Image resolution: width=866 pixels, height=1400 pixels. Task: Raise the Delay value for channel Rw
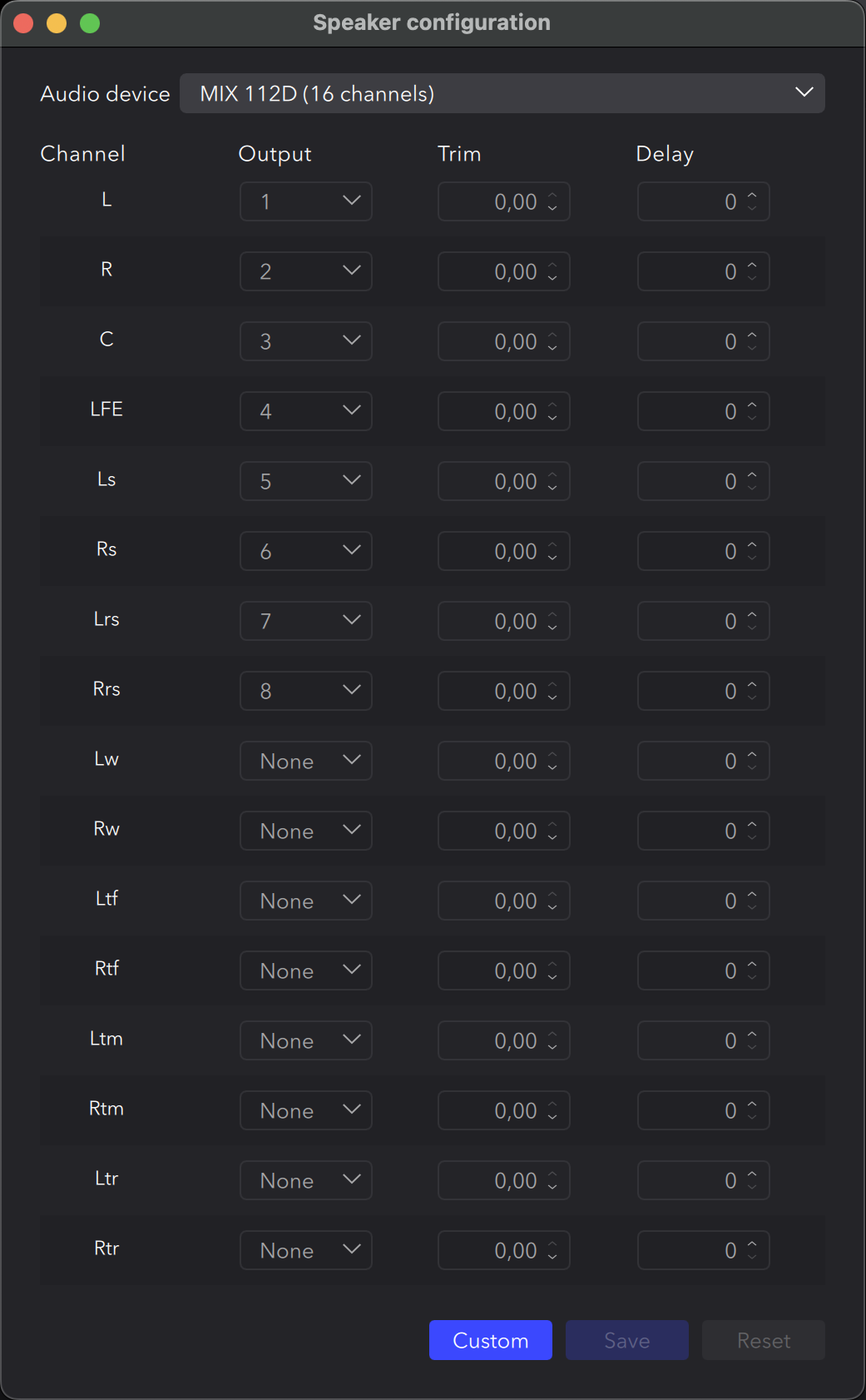pos(752,826)
